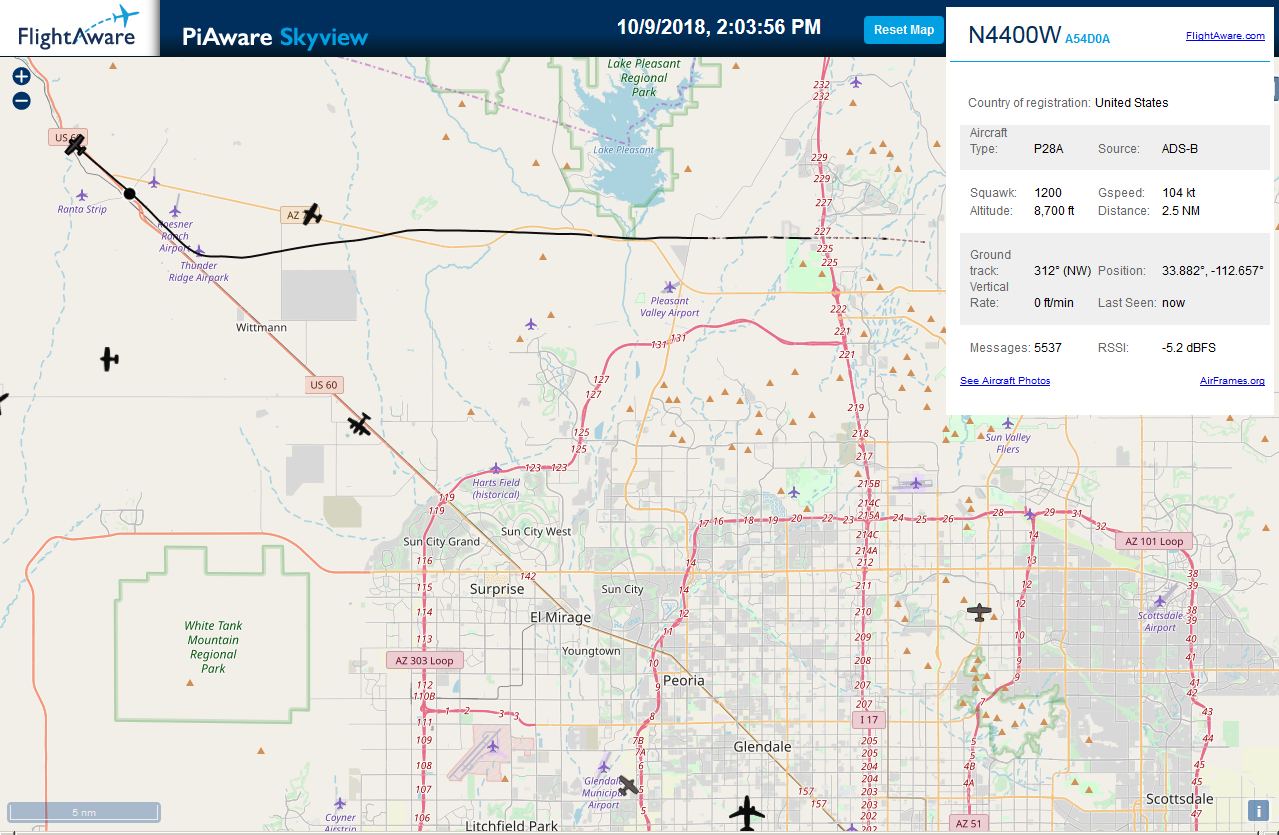Click the PiAware Skyview title

(275, 37)
